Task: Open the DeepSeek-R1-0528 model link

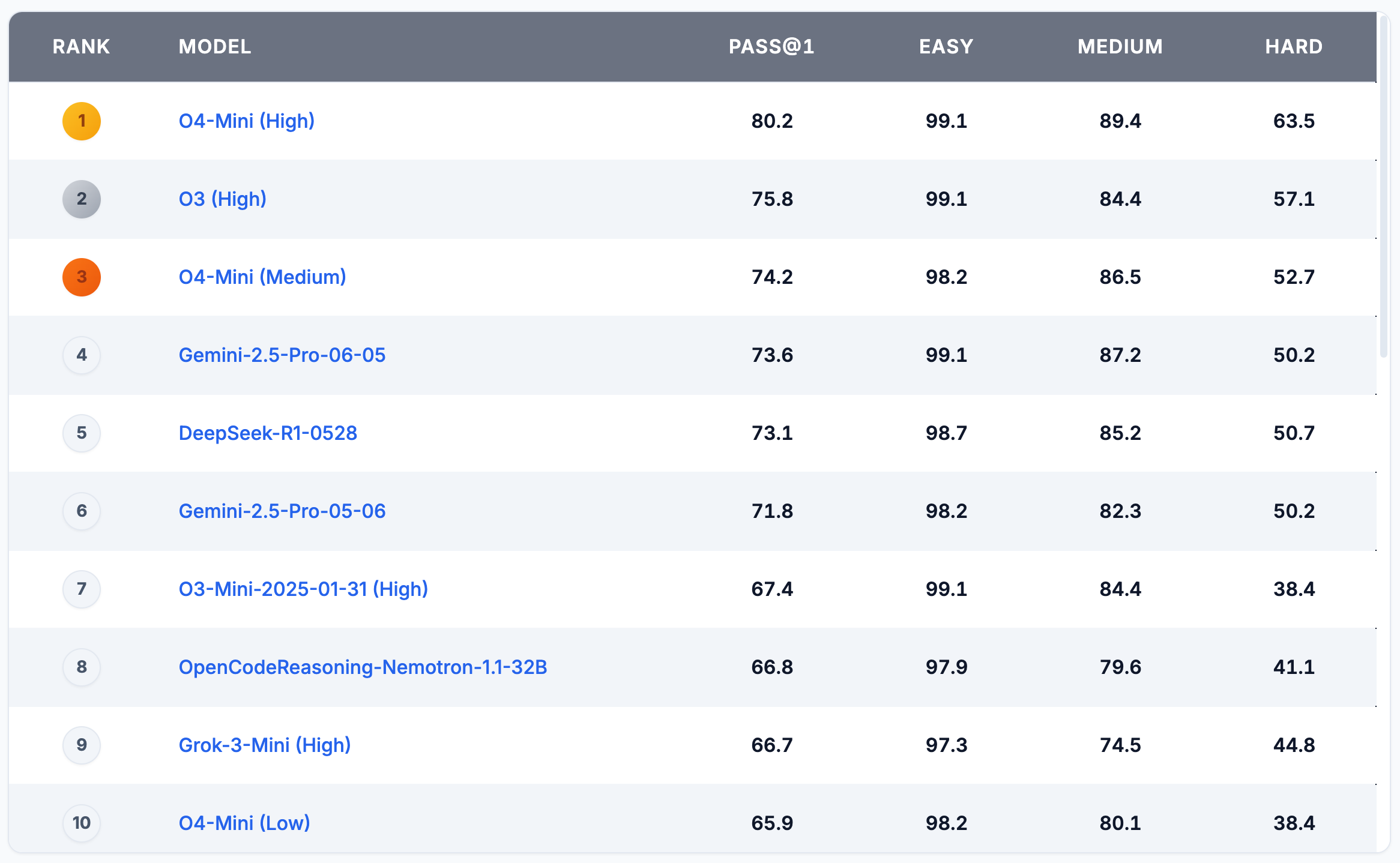Action: click(x=268, y=433)
